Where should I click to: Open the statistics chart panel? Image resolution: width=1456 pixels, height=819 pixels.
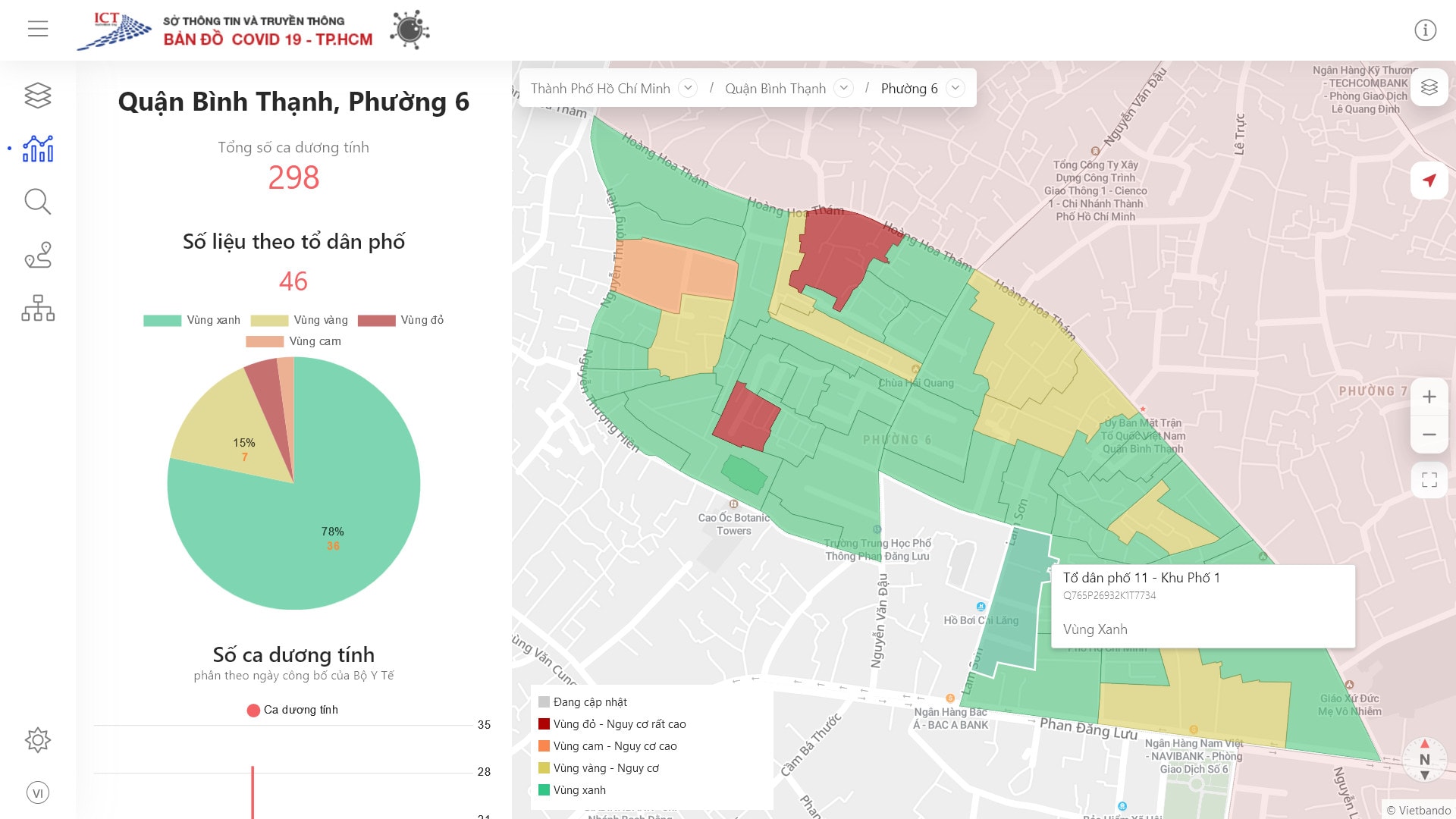(x=38, y=149)
